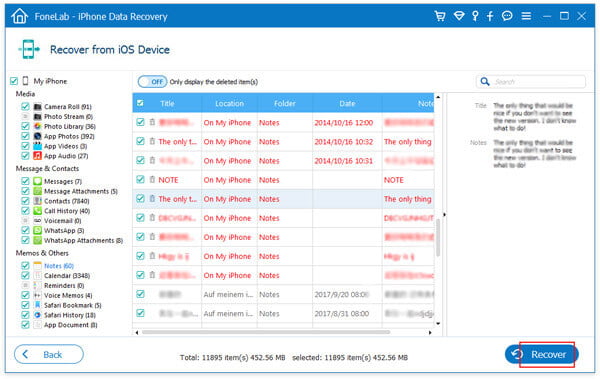Open the hamburger menu icon
The image size is (600, 379).
(526, 16)
